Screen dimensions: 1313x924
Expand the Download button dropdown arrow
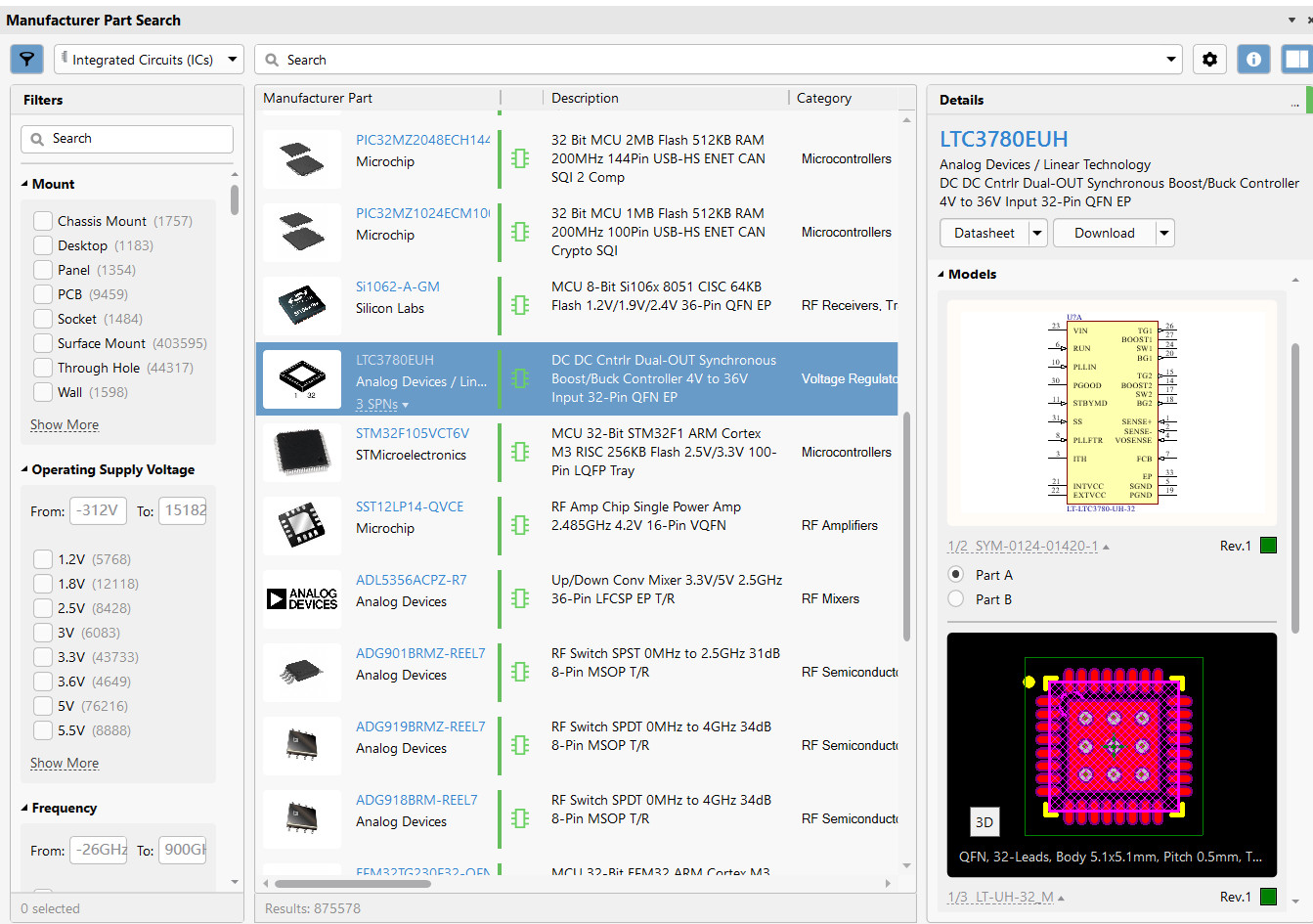click(1163, 233)
